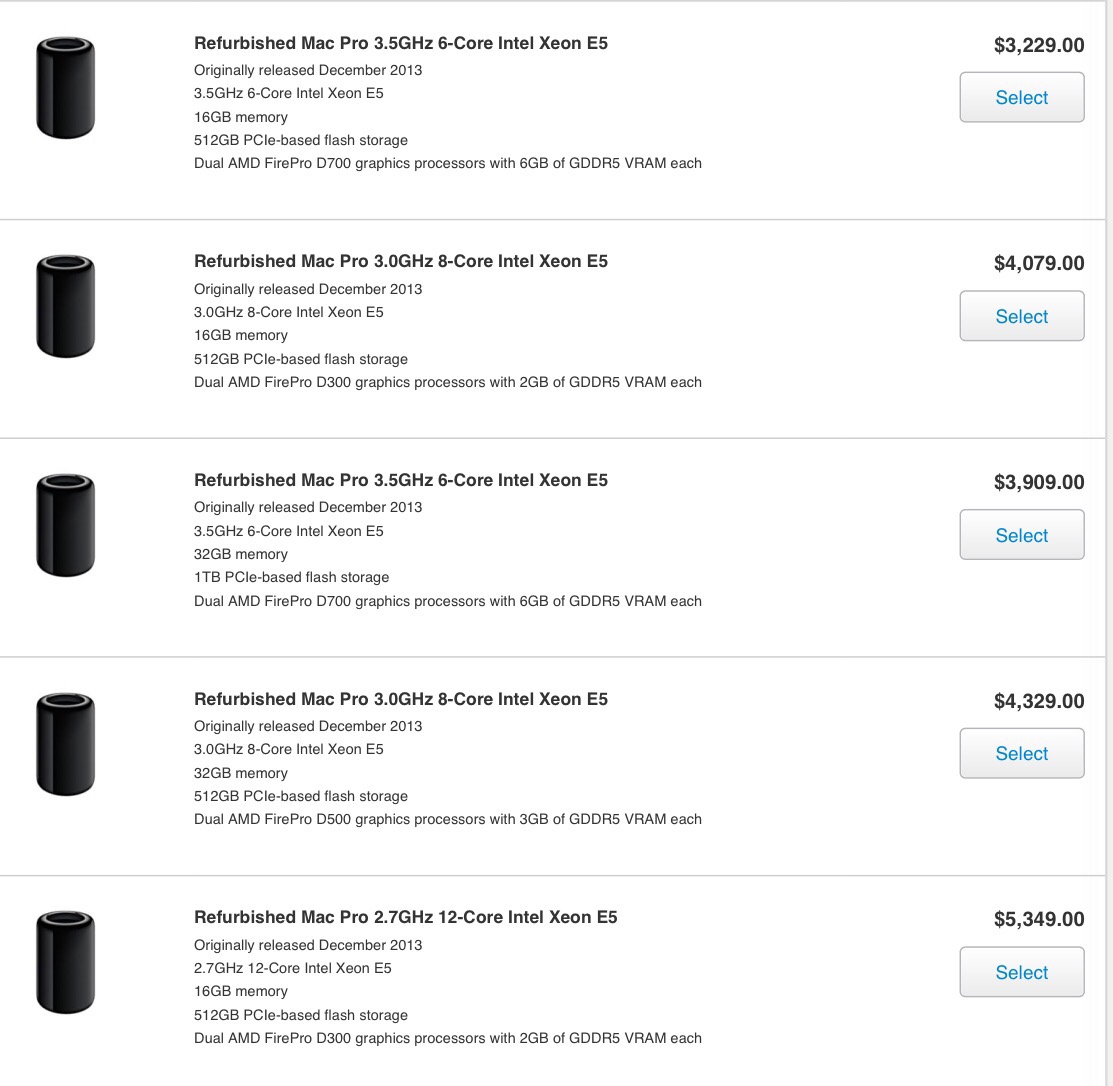Click Mac Pro image for the $3,909.00 model
This screenshot has height=1086, width=1113.
[x=65, y=525]
